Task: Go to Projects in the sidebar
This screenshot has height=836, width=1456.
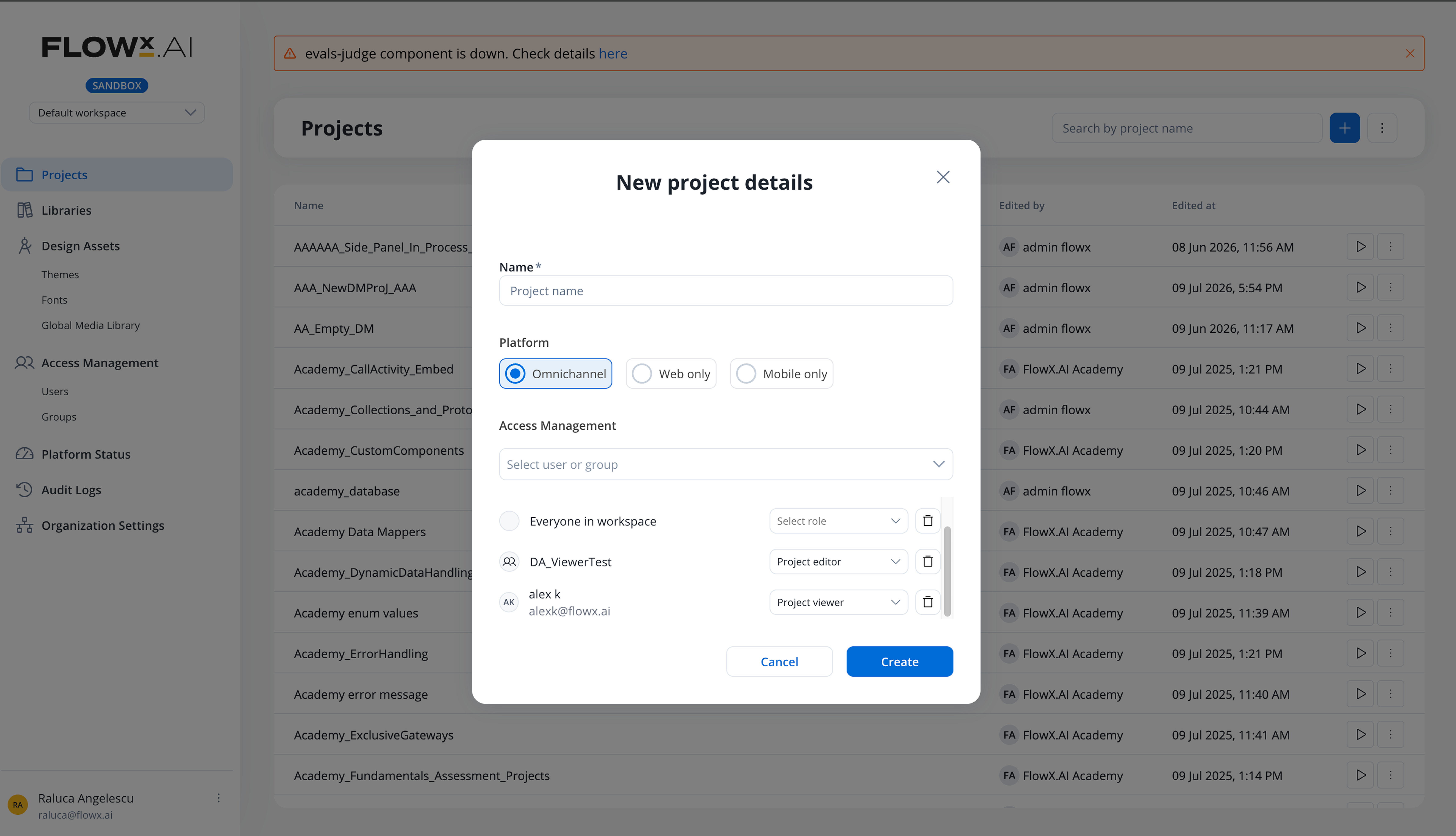Action: point(117,174)
